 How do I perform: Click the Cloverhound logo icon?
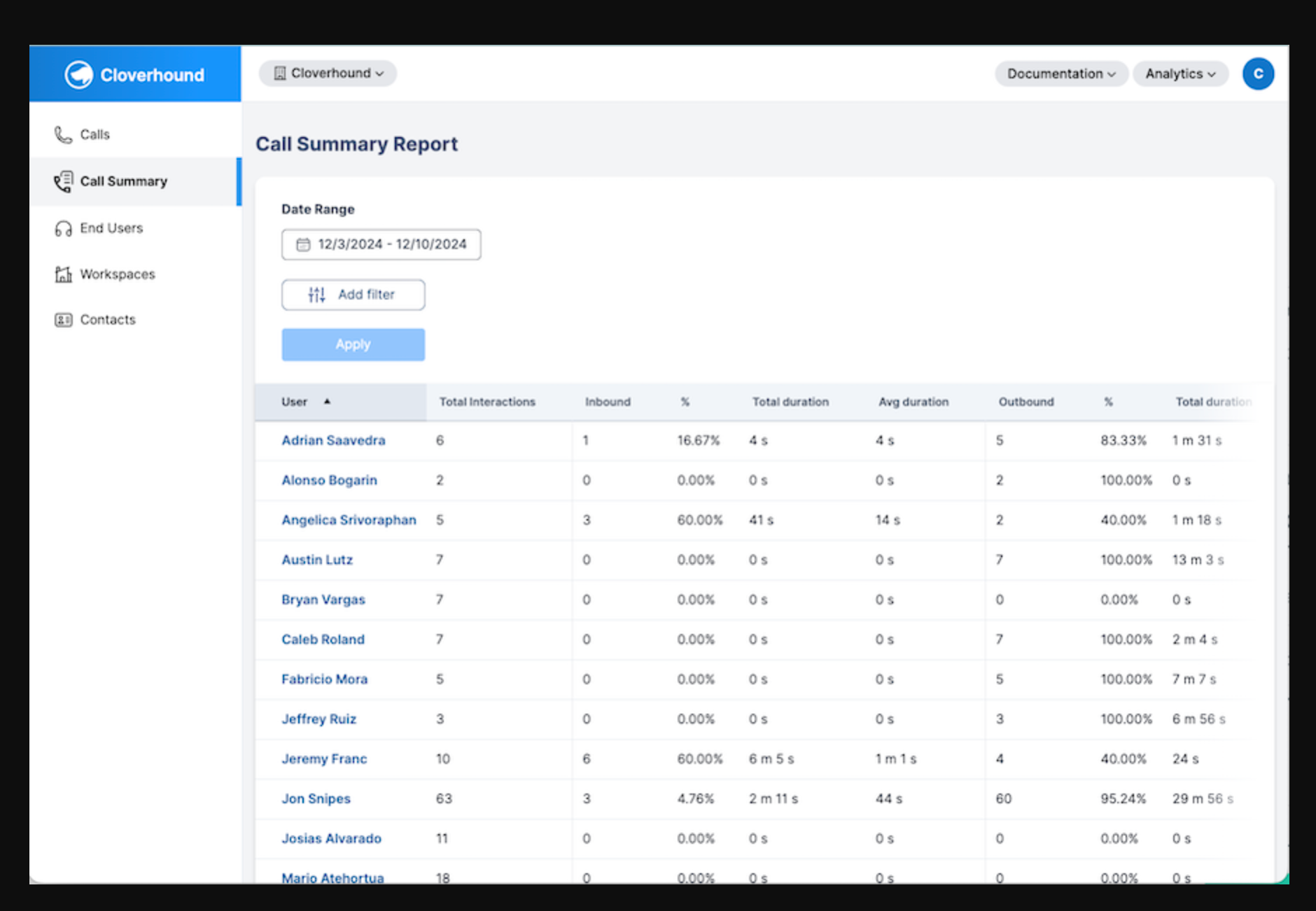[78, 74]
